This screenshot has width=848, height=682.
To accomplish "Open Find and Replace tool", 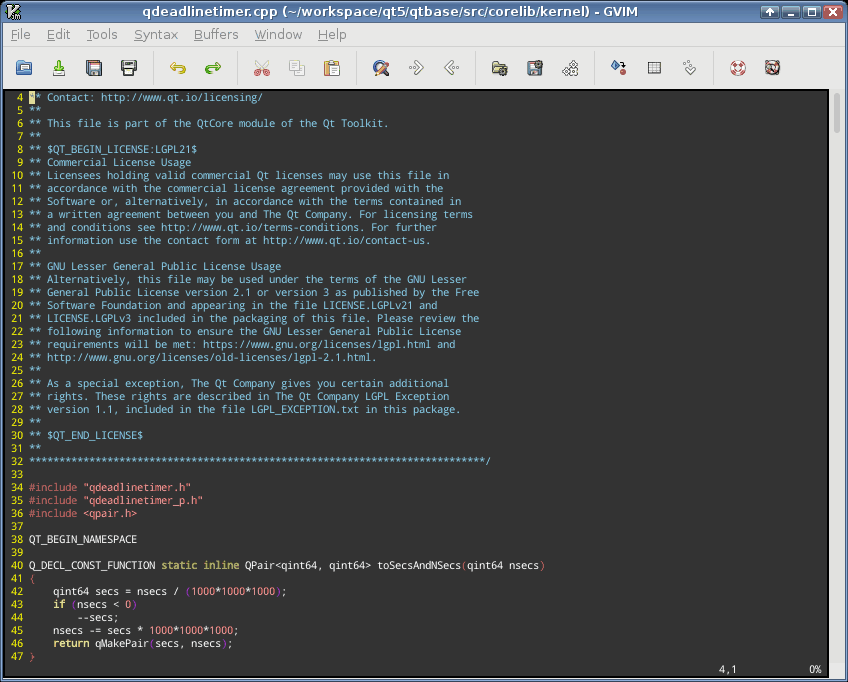I will click(x=381, y=68).
